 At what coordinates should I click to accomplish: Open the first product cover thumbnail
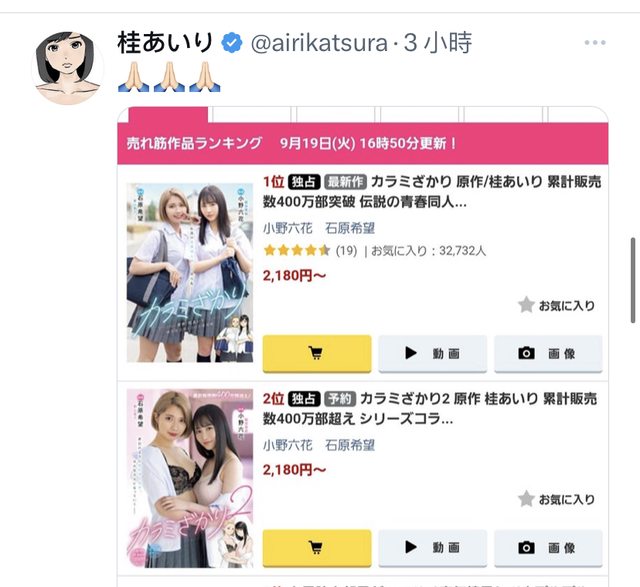click(190, 273)
